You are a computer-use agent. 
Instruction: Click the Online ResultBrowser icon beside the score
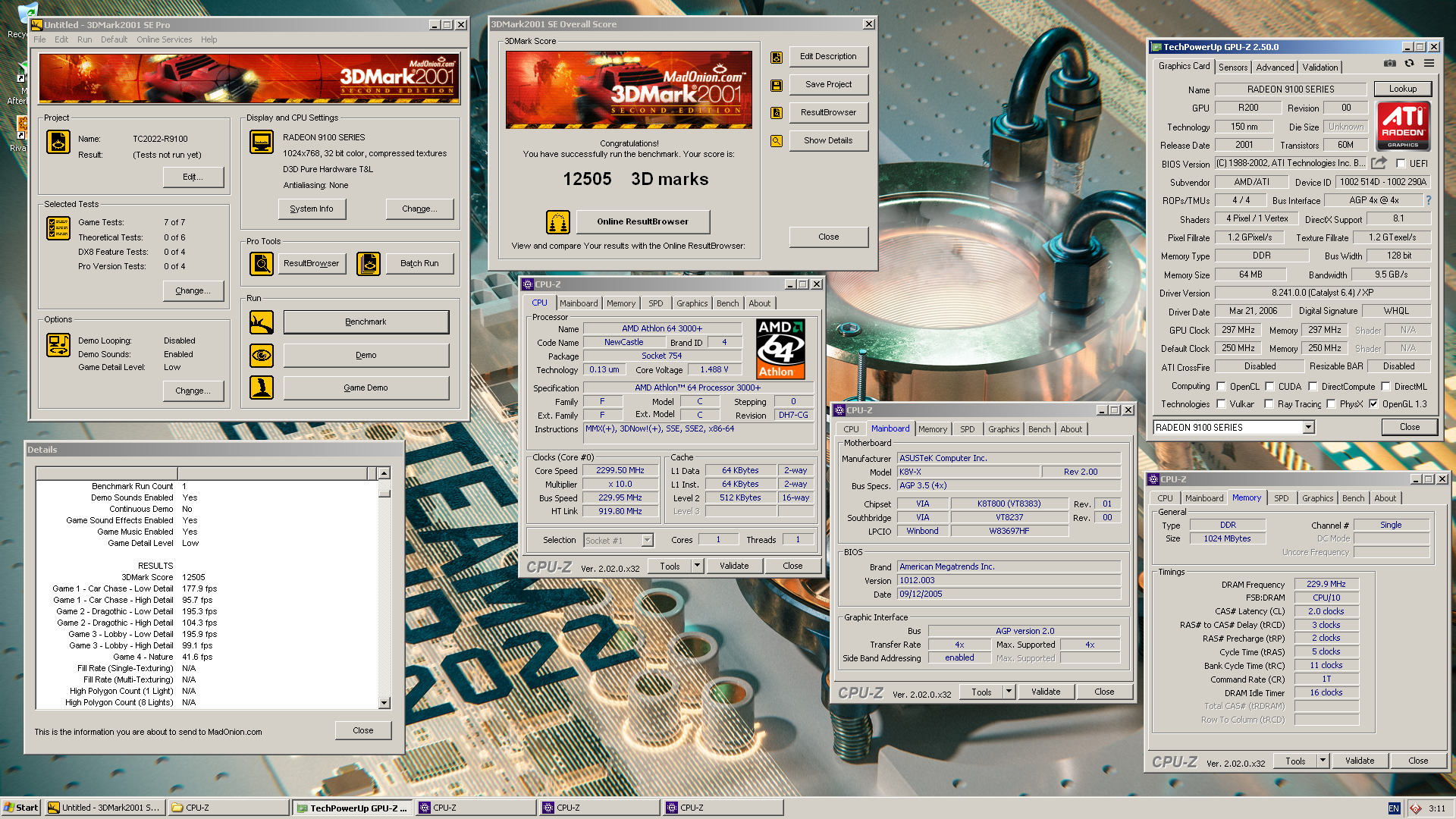click(x=558, y=222)
